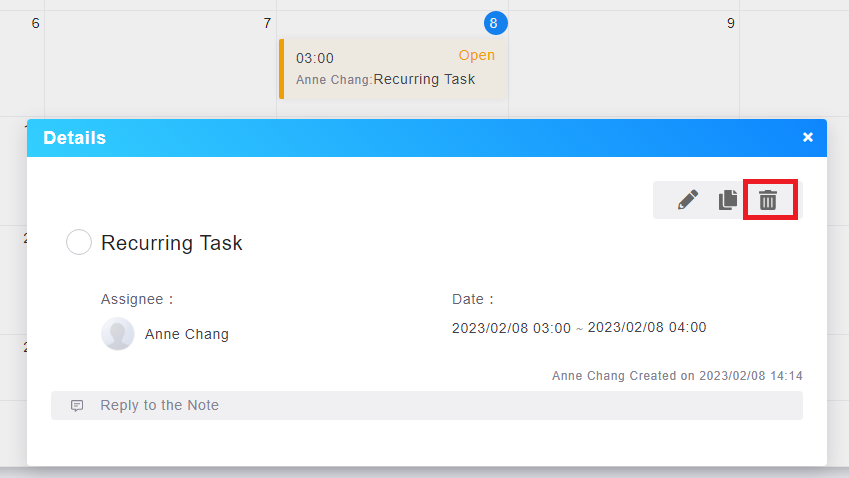Click the note icon beside Reply field
Viewport: 849px width, 478px height.
[x=77, y=406]
